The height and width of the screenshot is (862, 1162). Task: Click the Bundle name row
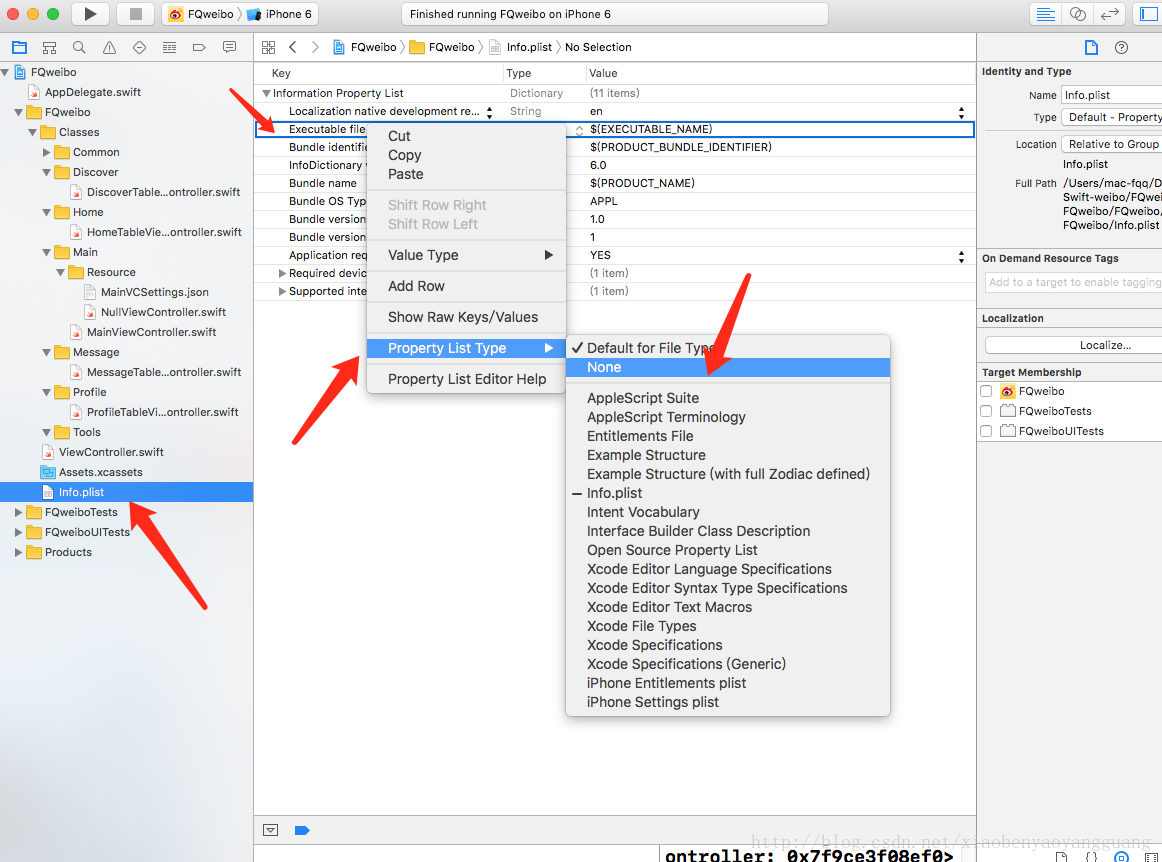(x=322, y=183)
